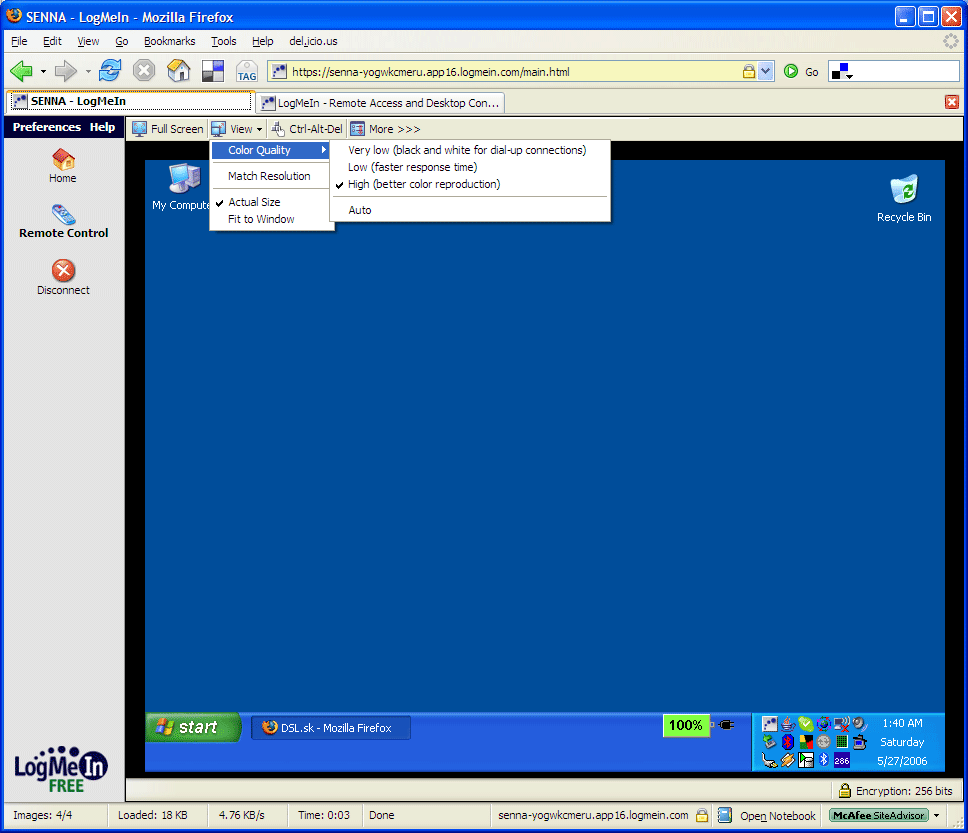Select Very low color quality option

[470, 150]
